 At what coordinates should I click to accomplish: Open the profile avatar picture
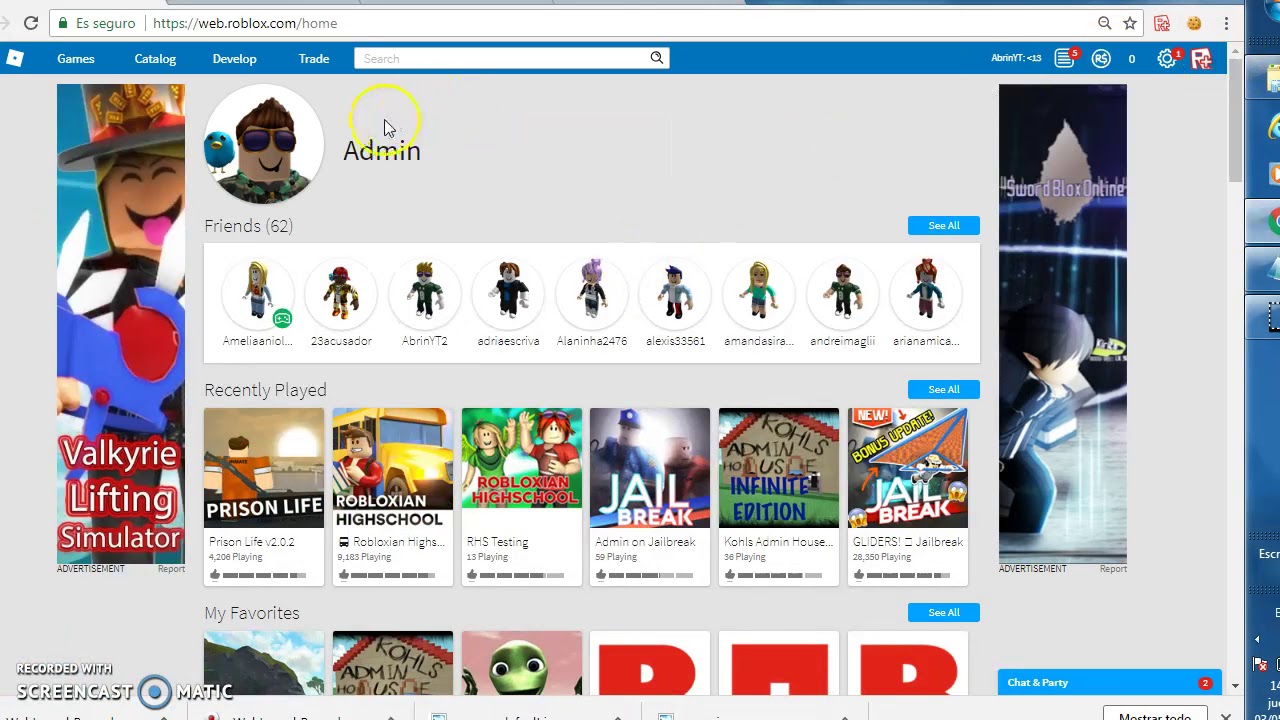coord(264,145)
